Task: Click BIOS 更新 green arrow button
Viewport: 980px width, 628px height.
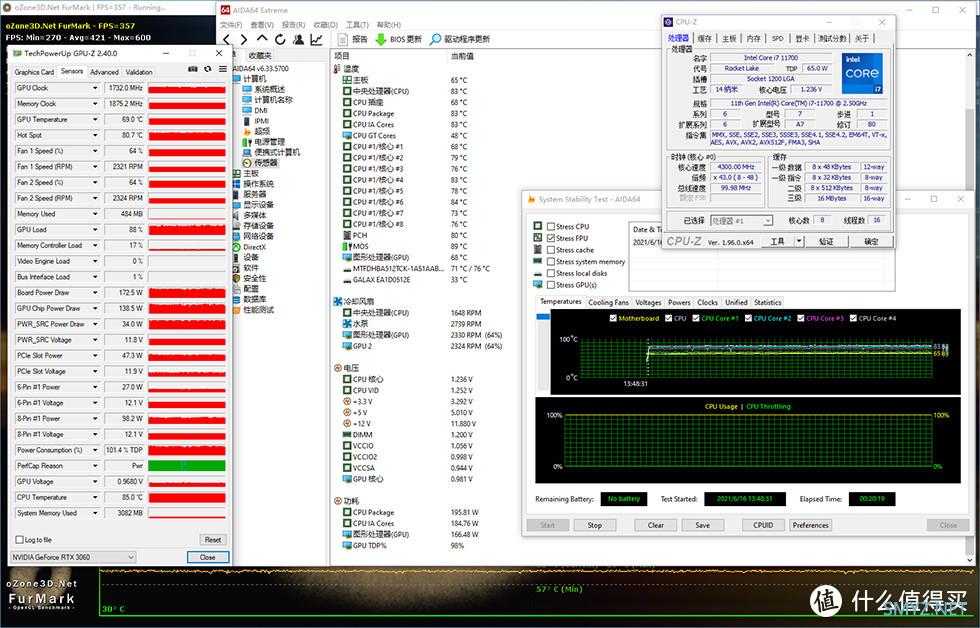Action: pyautogui.click(x=398, y=39)
